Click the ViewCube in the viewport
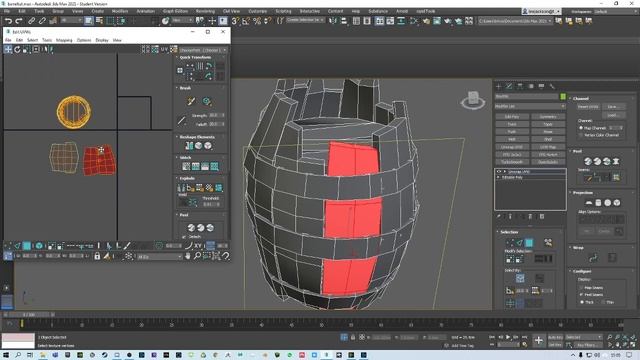Viewport: 640px width, 360px height. [x=473, y=100]
